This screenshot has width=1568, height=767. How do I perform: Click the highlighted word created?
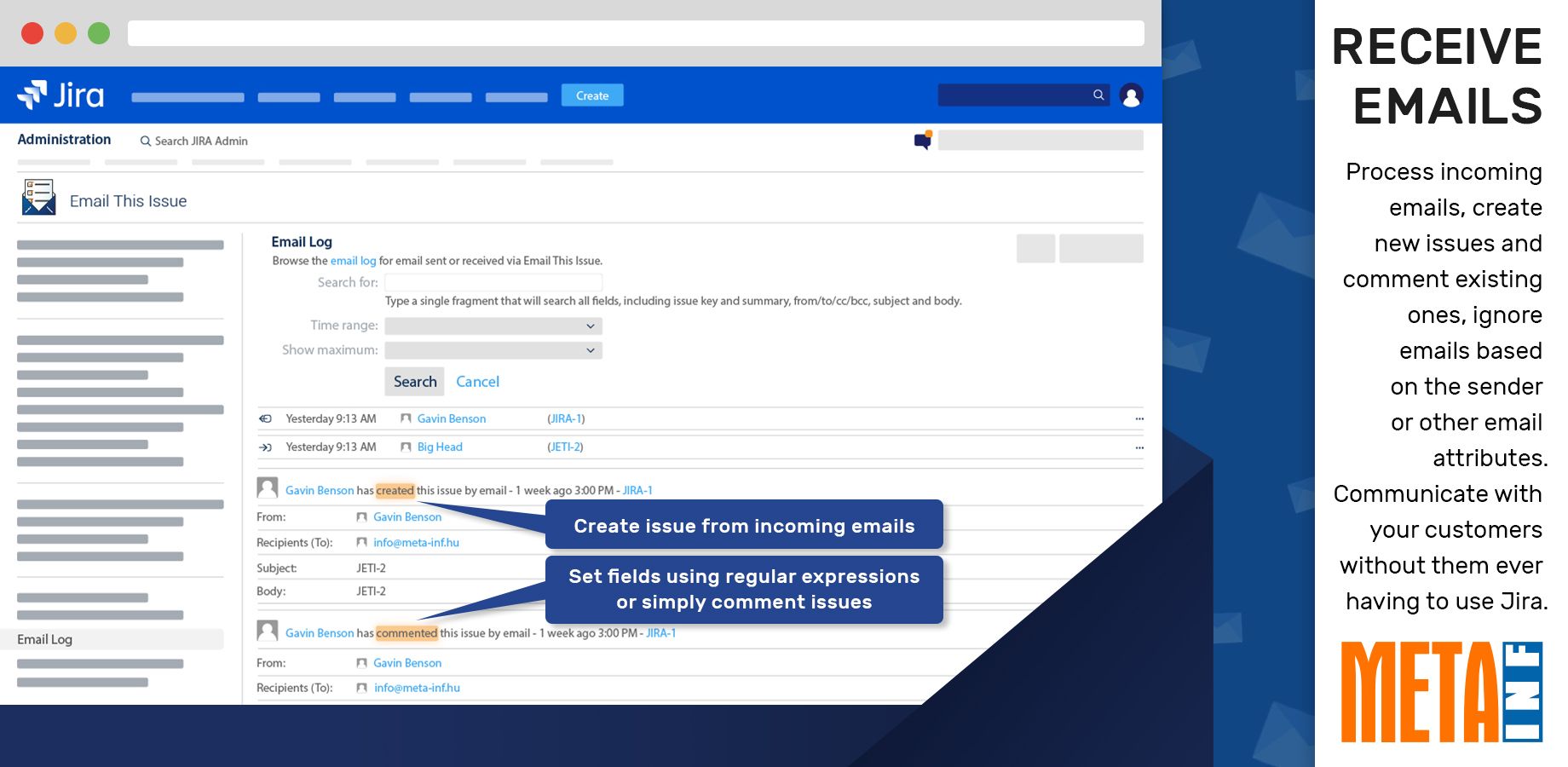click(395, 490)
